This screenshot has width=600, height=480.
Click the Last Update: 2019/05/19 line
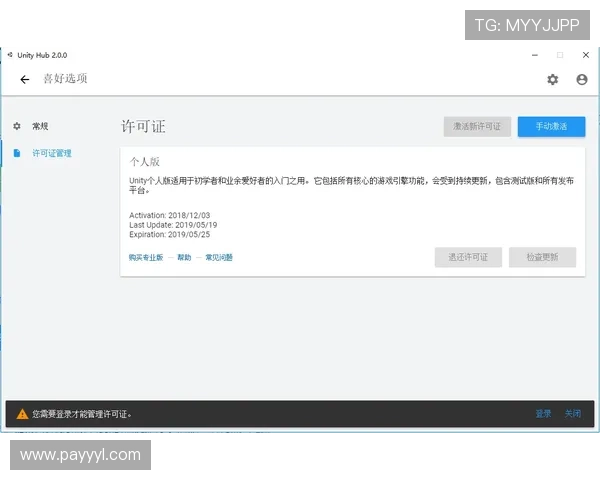pos(173,225)
